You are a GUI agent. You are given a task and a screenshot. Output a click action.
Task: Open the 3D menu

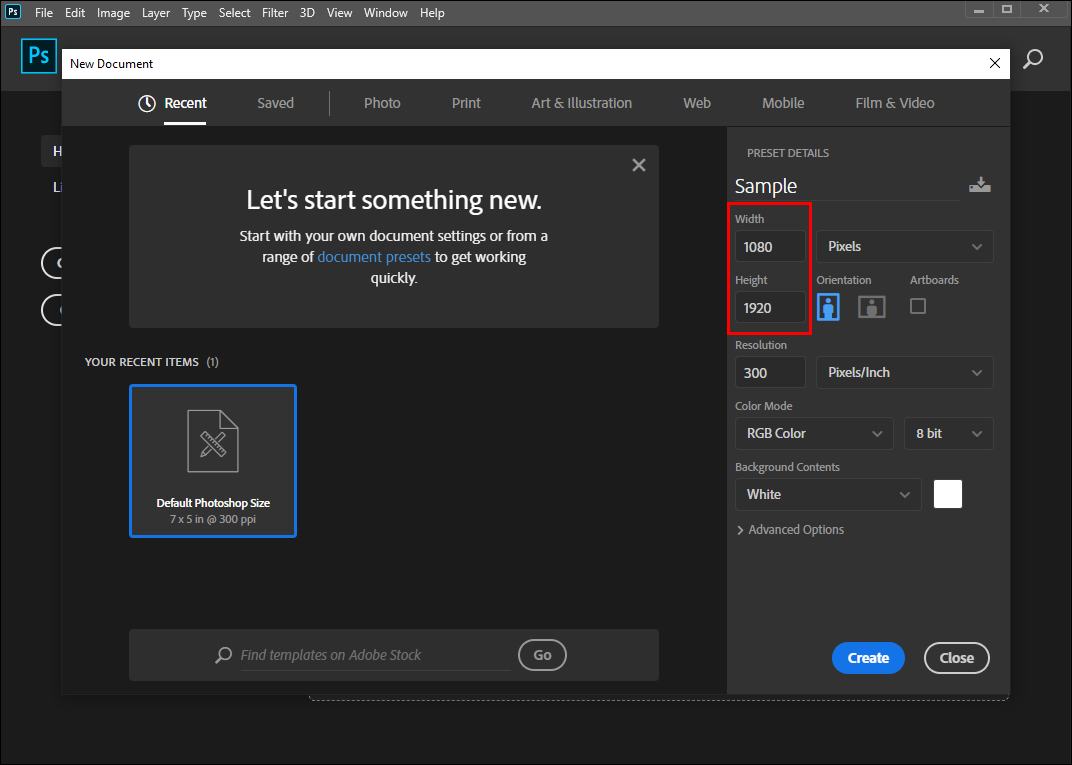click(x=307, y=13)
